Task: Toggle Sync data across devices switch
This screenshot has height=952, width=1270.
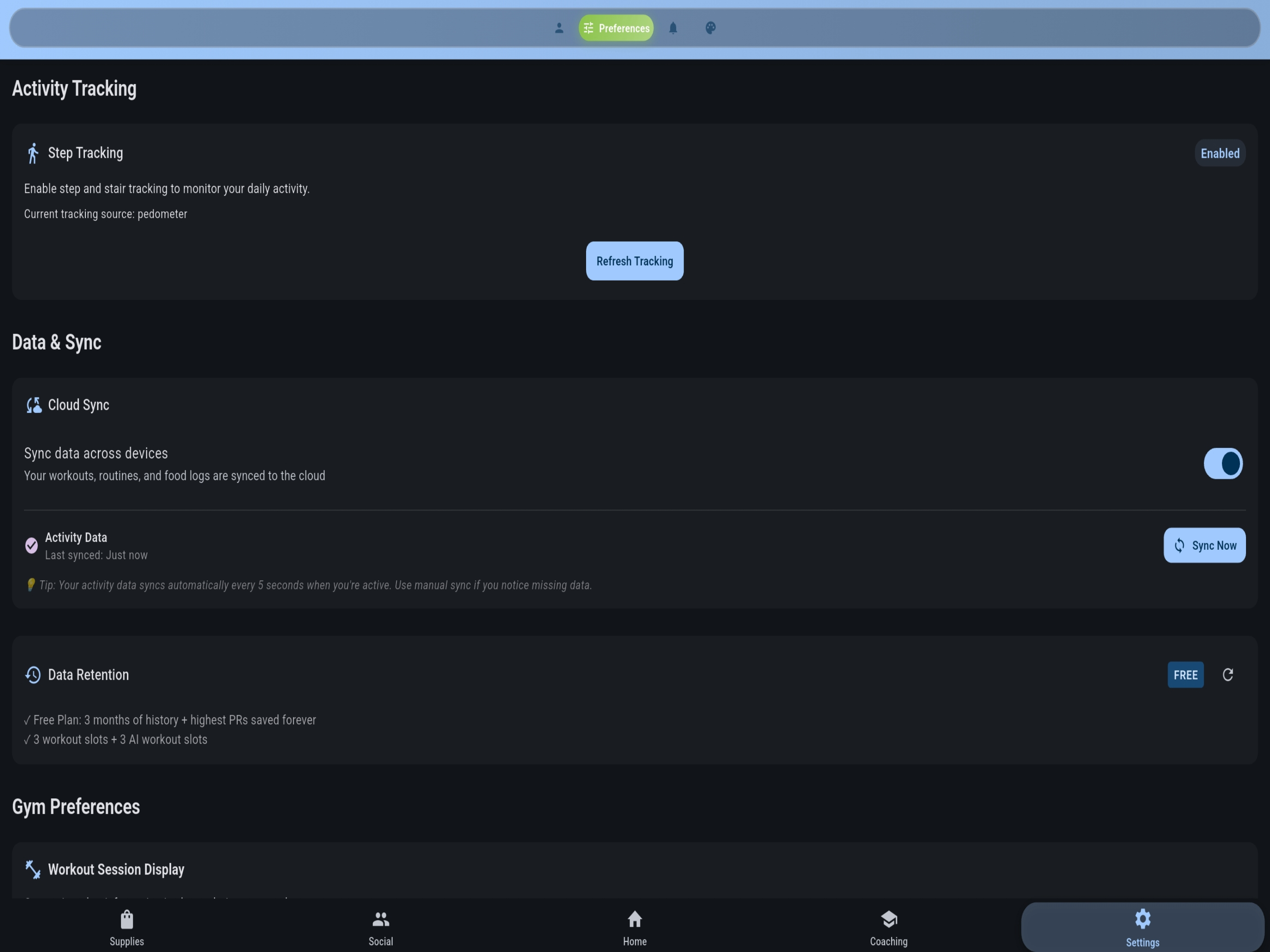Action: [x=1223, y=464]
